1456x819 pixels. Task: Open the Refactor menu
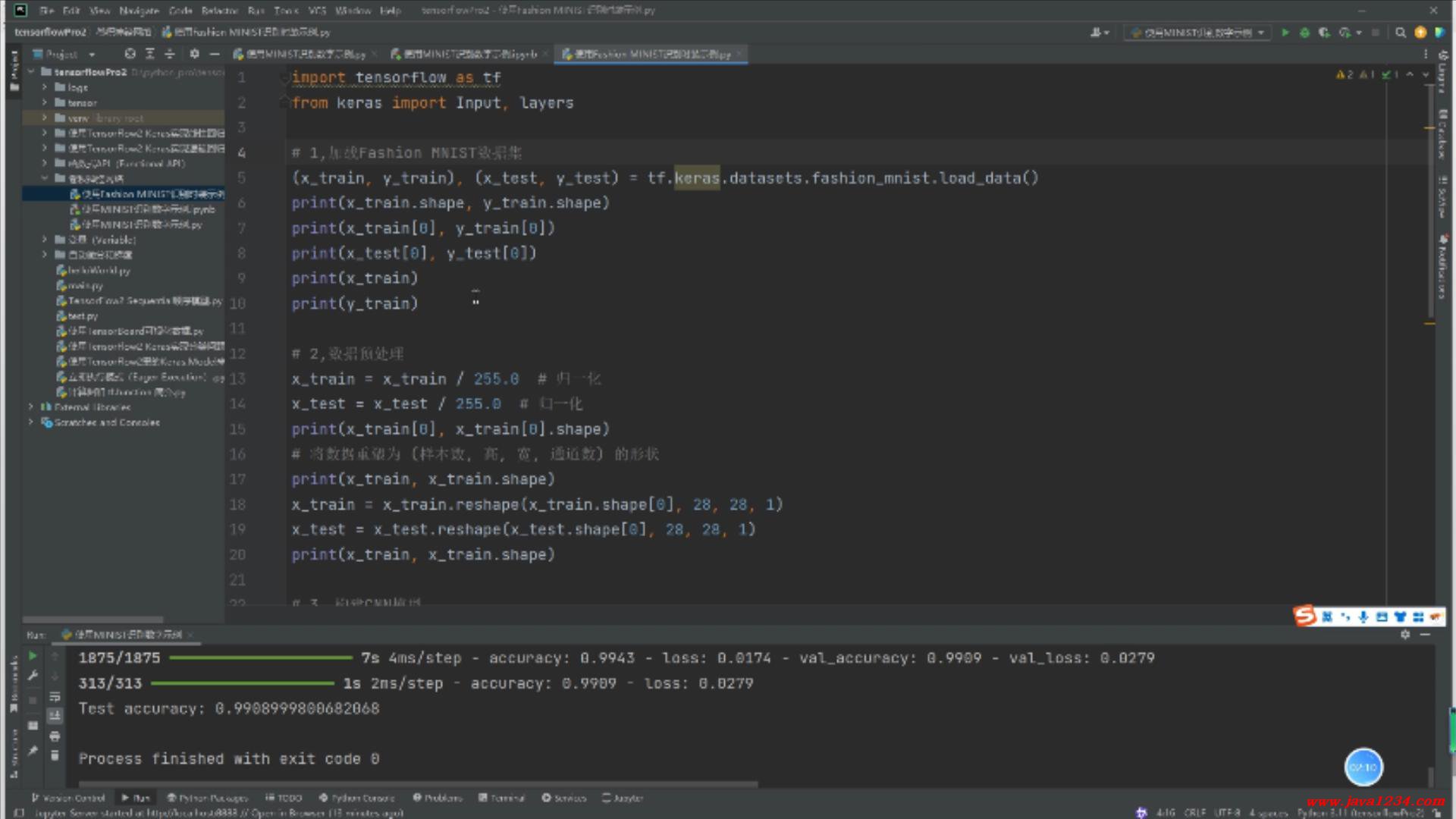coord(219,11)
